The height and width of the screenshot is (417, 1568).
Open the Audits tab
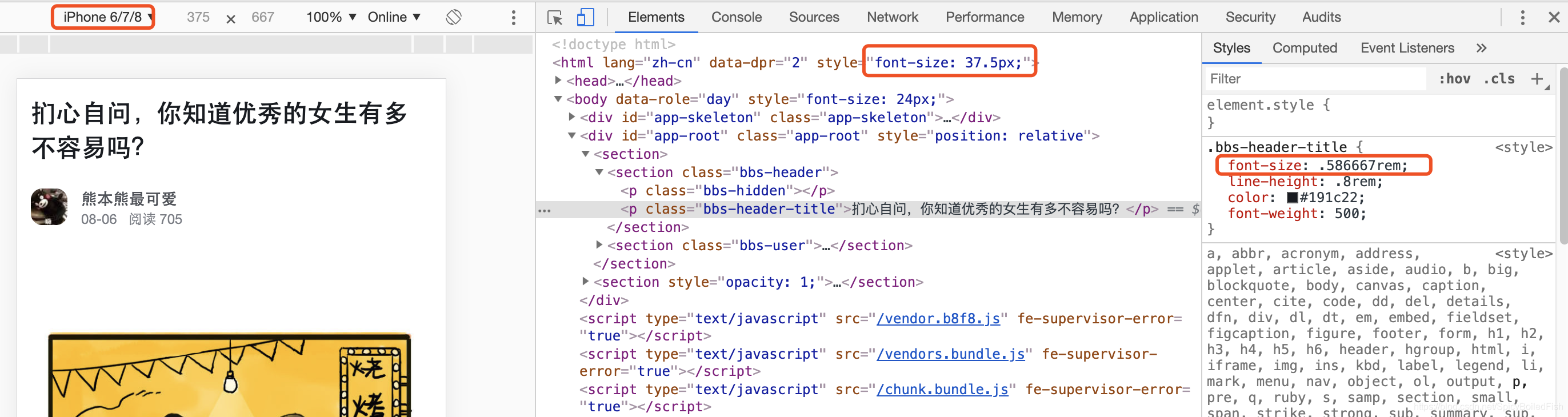tap(1321, 17)
